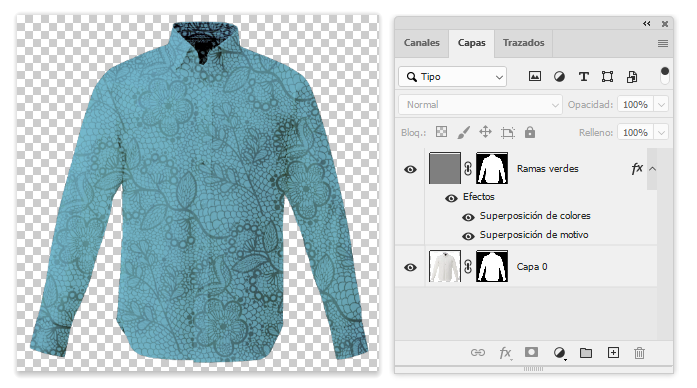Hide the Capa 0 layer
Screen dimensions: 697x388
click(410, 267)
